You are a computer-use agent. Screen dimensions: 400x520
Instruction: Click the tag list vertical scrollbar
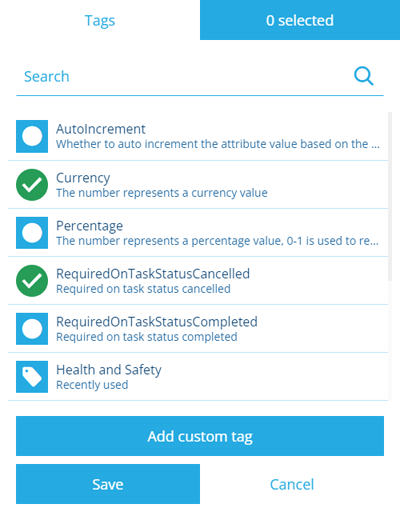pos(390,197)
